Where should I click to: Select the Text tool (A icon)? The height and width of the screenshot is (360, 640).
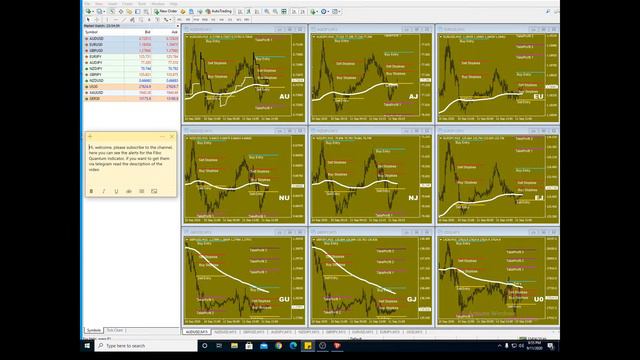pyautogui.click(x=149, y=19)
